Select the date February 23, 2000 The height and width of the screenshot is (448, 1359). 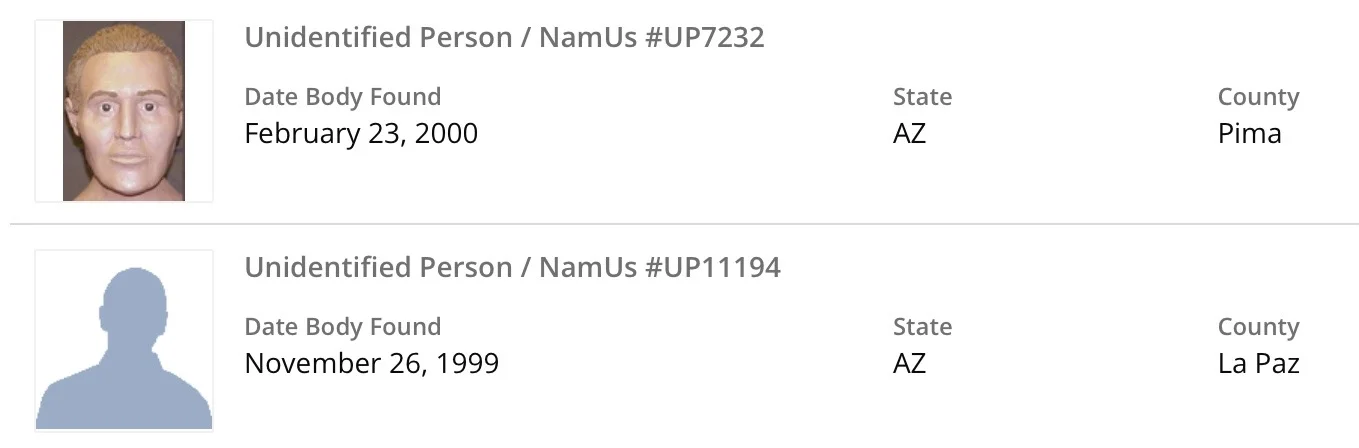(361, 133)
